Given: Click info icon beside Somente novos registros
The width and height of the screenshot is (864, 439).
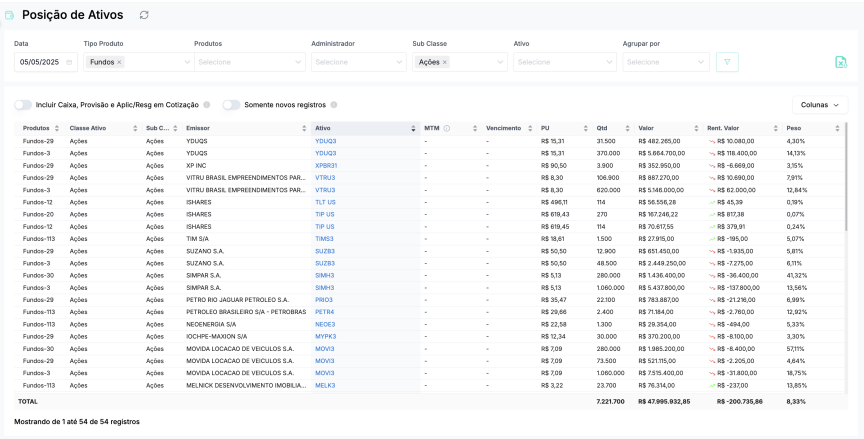Looking at the screenshot, I should click(x=334, y=105).
